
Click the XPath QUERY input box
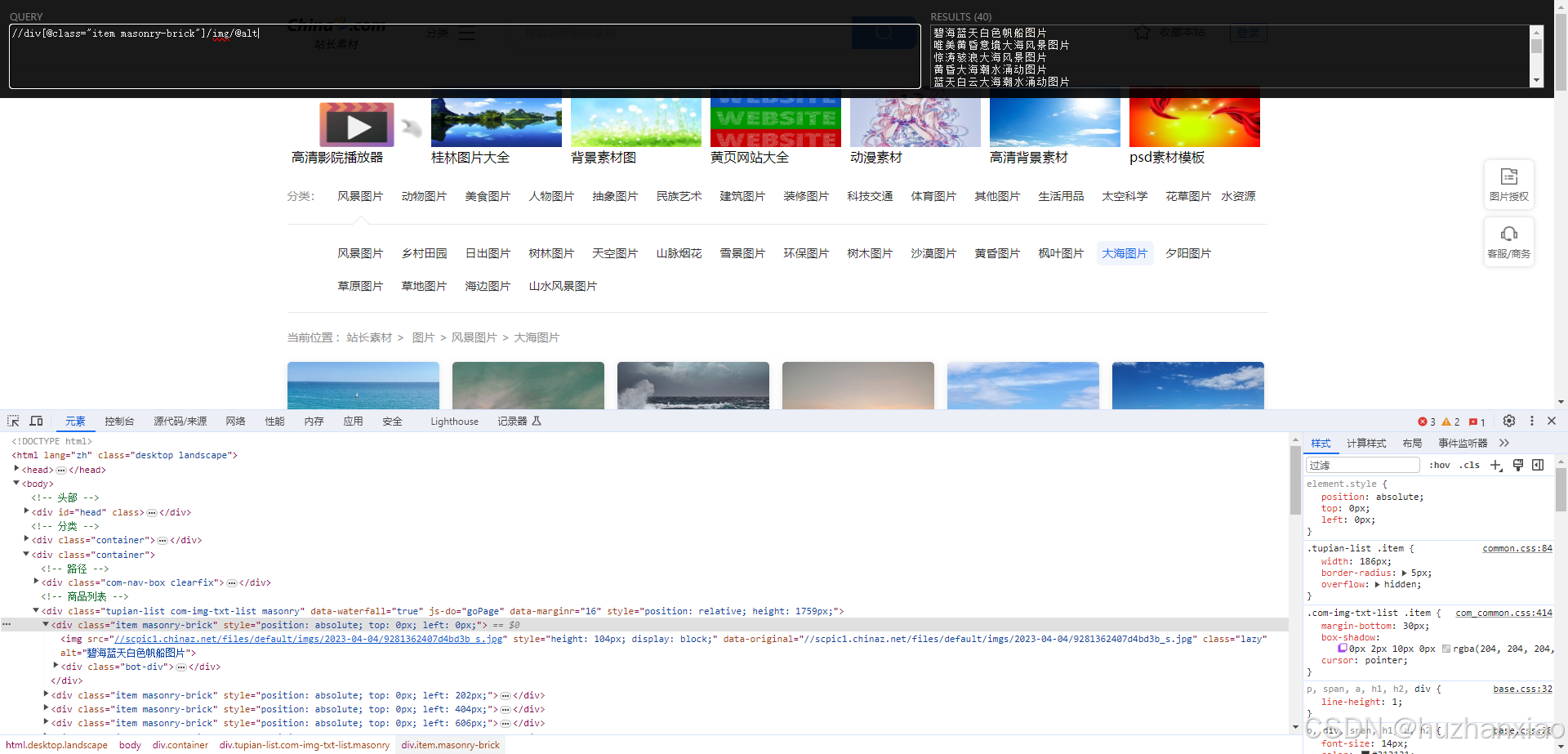coord(465,56)
